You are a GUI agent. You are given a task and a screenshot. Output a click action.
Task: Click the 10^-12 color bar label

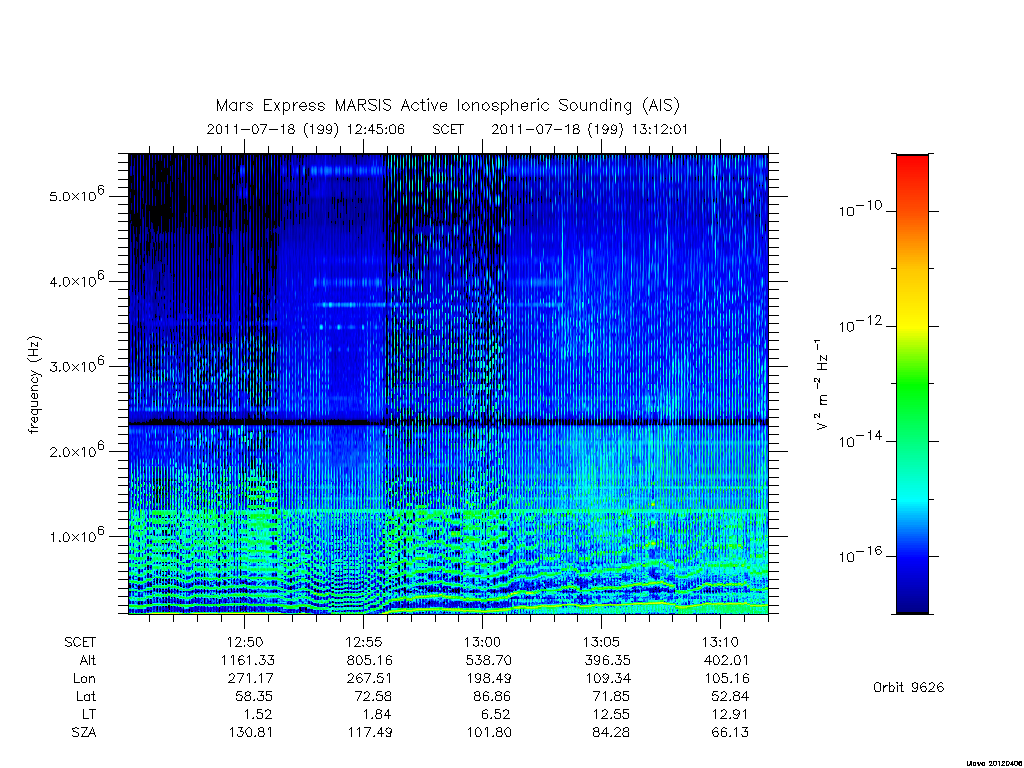click(x=860, y=325)
